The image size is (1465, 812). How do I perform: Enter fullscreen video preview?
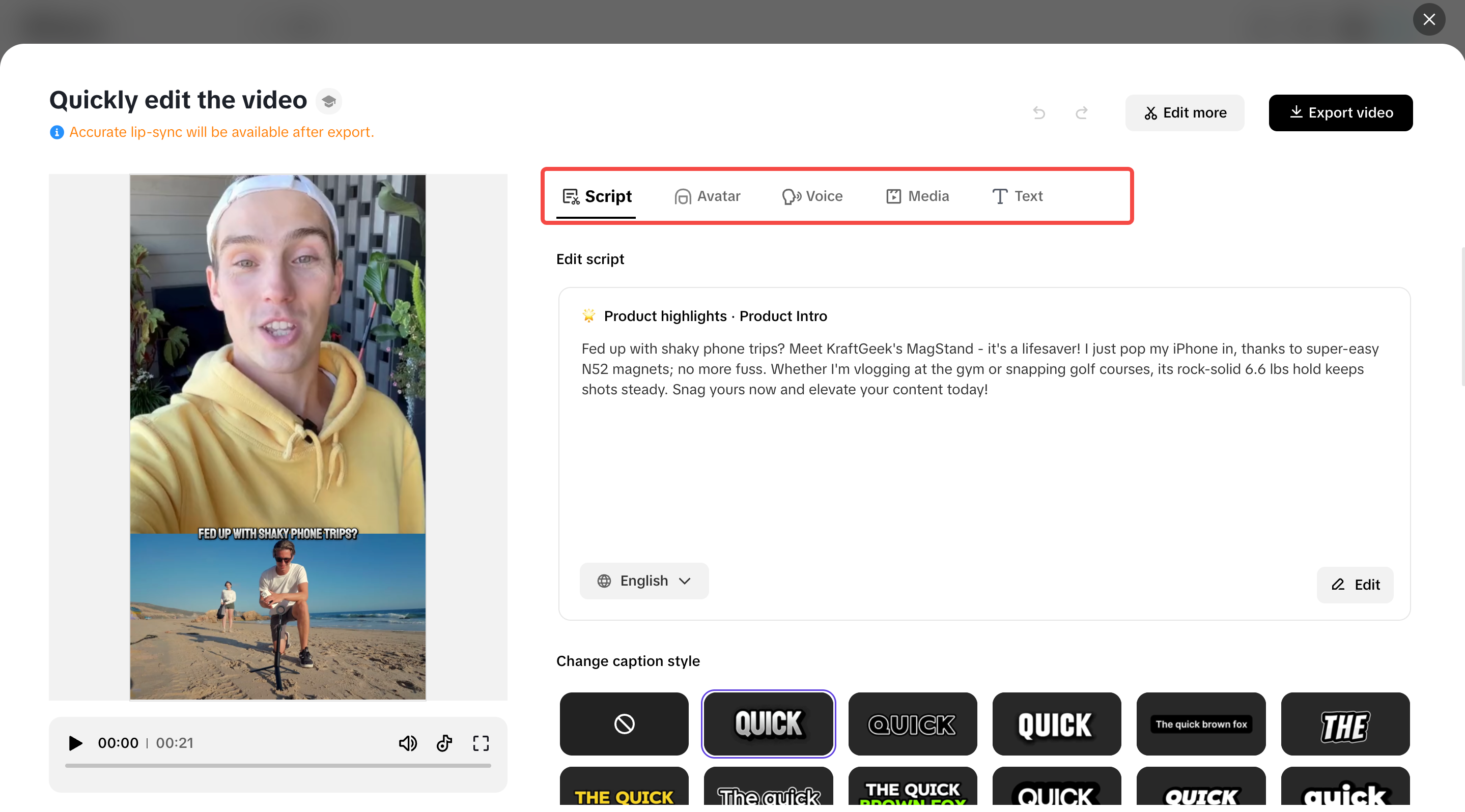coord(481,743)
